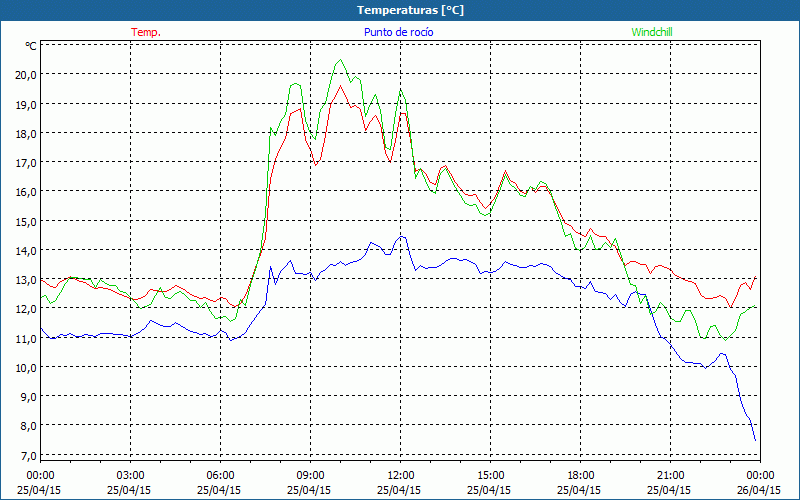Click the "25/04/15" date beneath 21:00

(x=669, y=490)
